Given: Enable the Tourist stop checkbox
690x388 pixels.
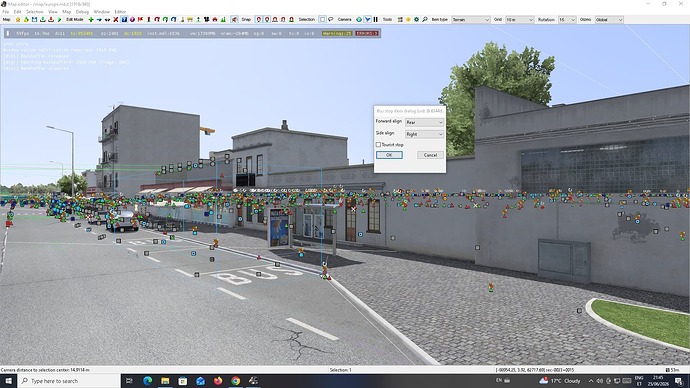Looking at the screenshot, I should (x=378, y=144).
